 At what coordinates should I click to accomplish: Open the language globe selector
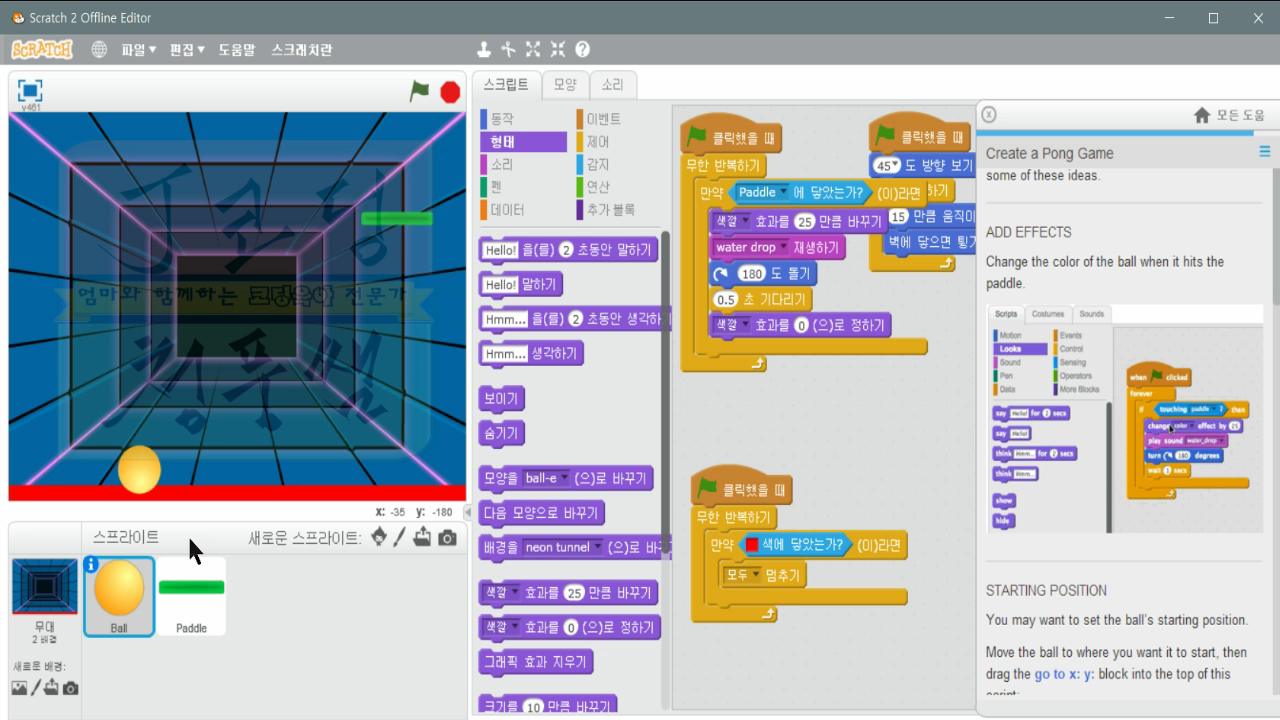pyautogui.click(x=99, y=48)
